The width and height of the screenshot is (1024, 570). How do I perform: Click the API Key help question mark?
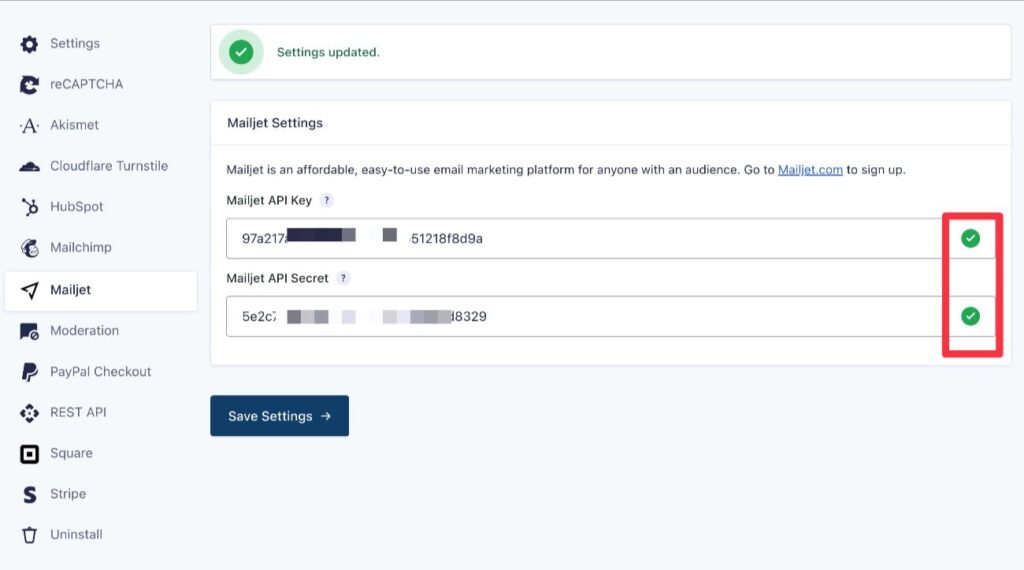click(327, 200)
